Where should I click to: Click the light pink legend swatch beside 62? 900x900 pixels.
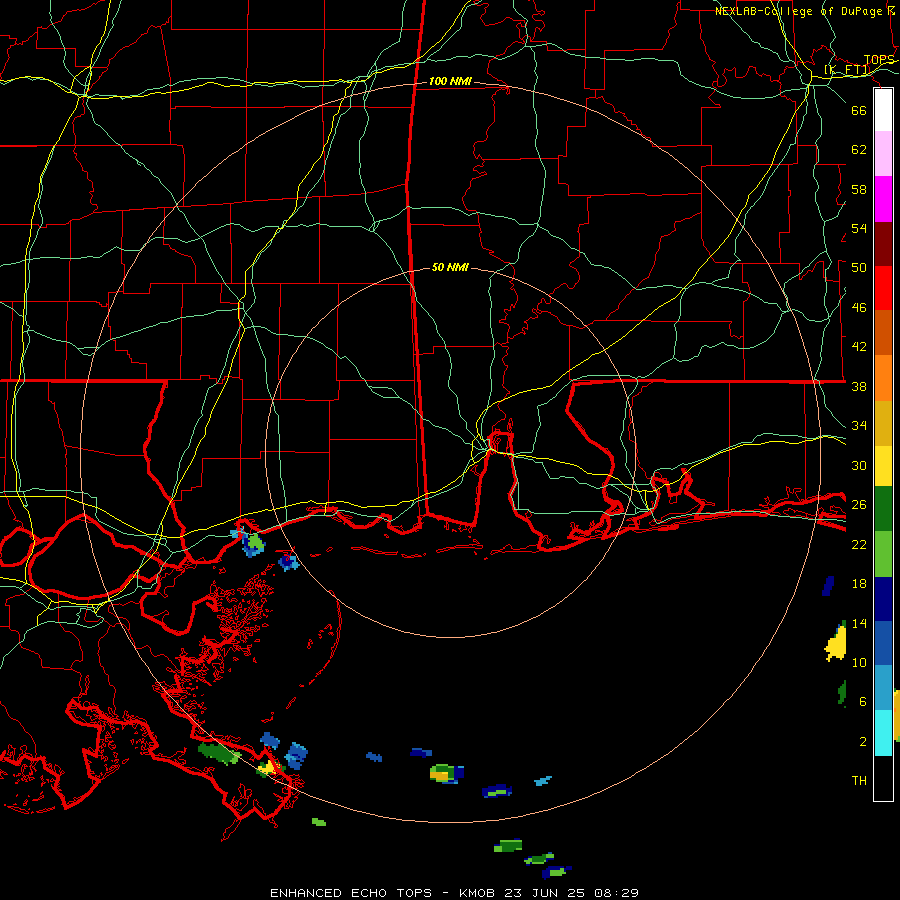(883, 154)
